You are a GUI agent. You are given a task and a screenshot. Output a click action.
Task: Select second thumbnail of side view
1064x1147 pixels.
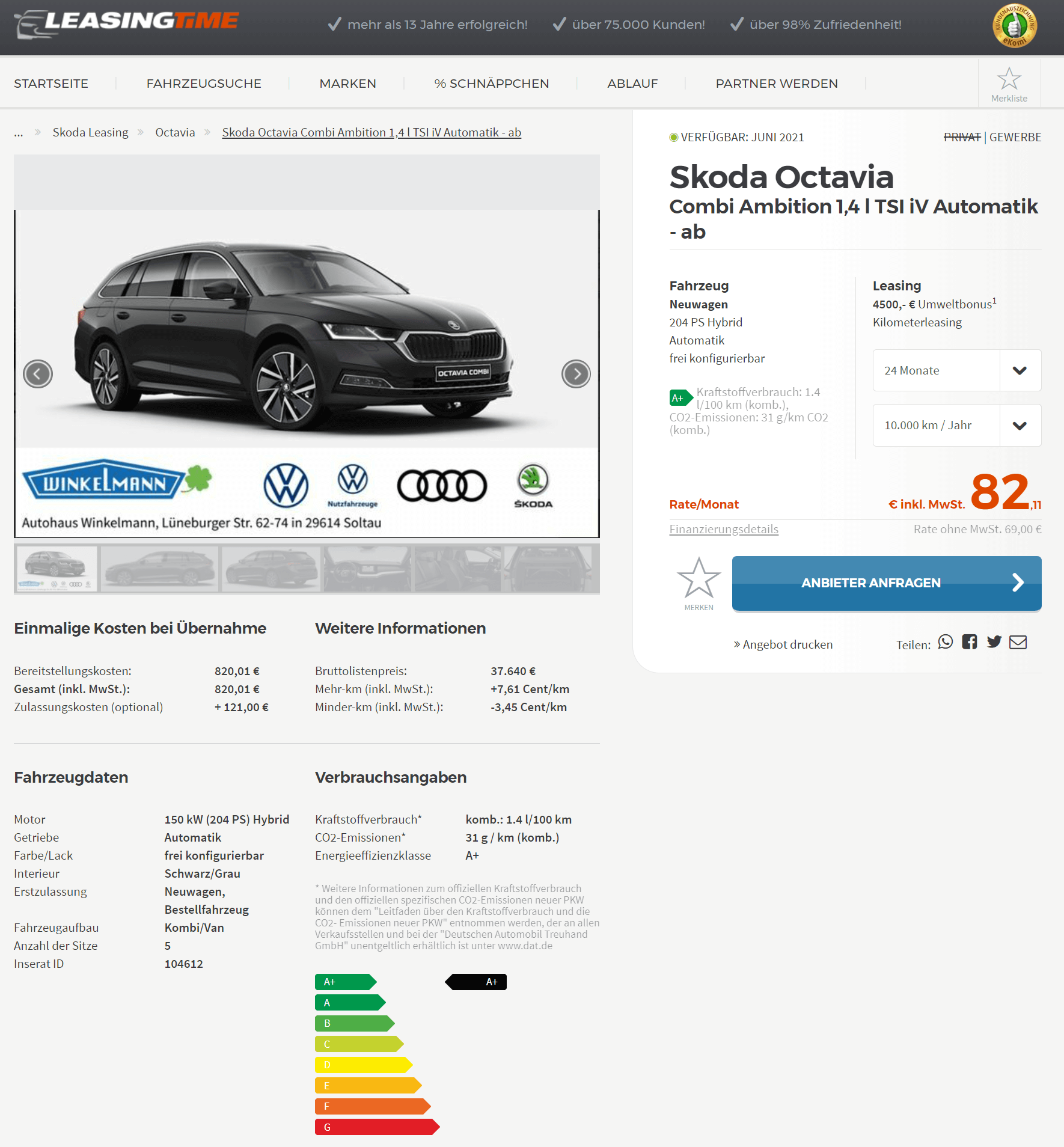coord(159,569)
